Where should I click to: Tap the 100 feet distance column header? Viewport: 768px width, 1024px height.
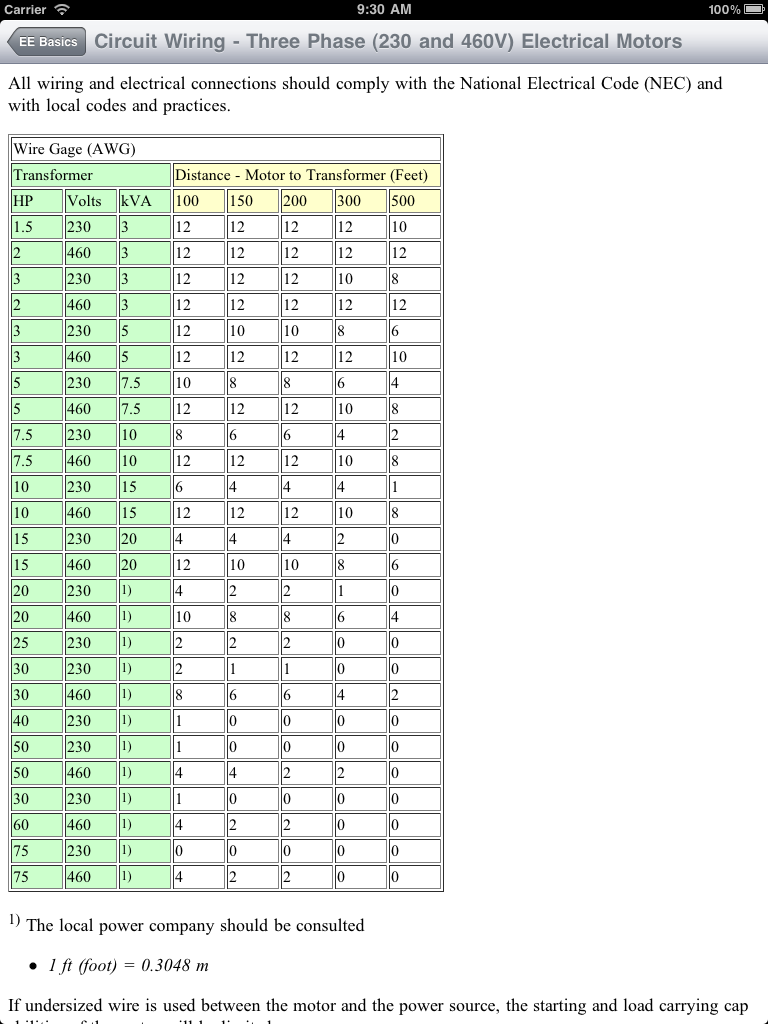coord(198,201)
